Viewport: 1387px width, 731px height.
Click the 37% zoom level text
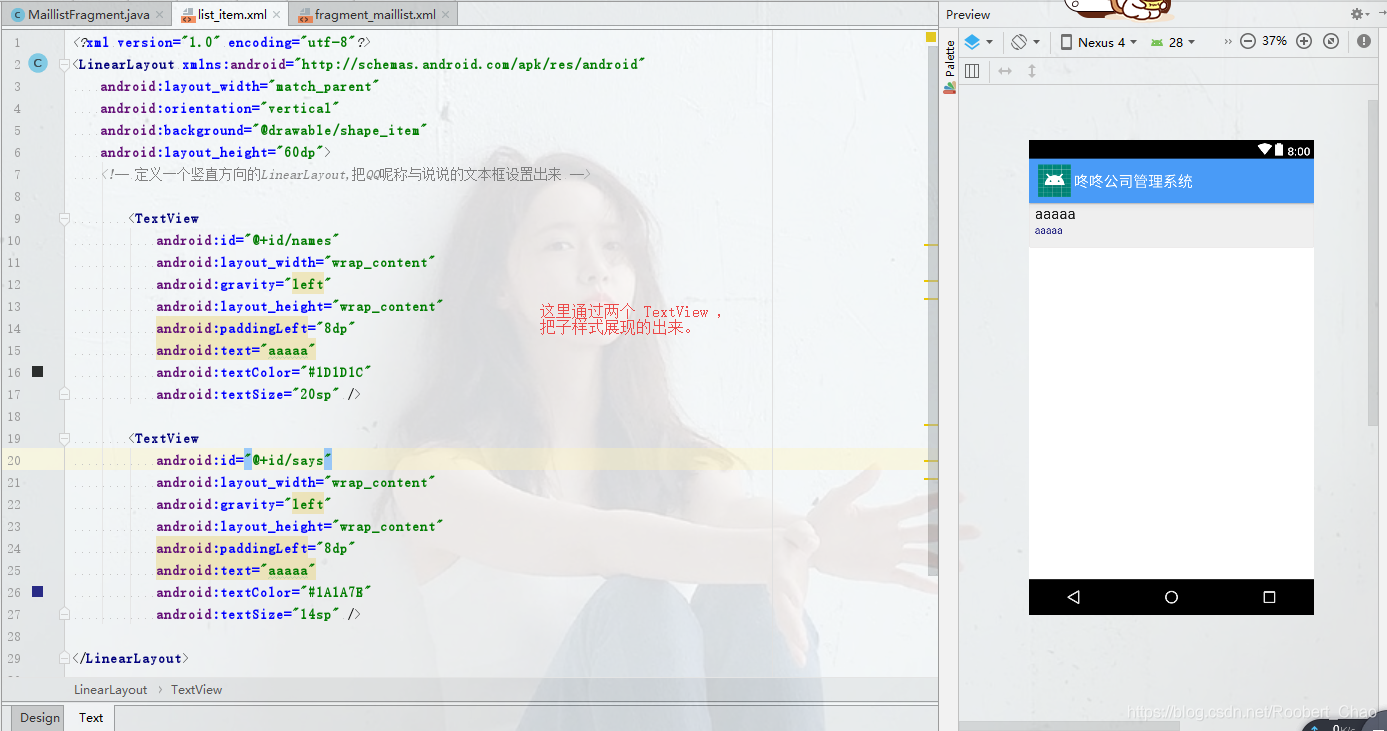click(x=1275, y=41)
